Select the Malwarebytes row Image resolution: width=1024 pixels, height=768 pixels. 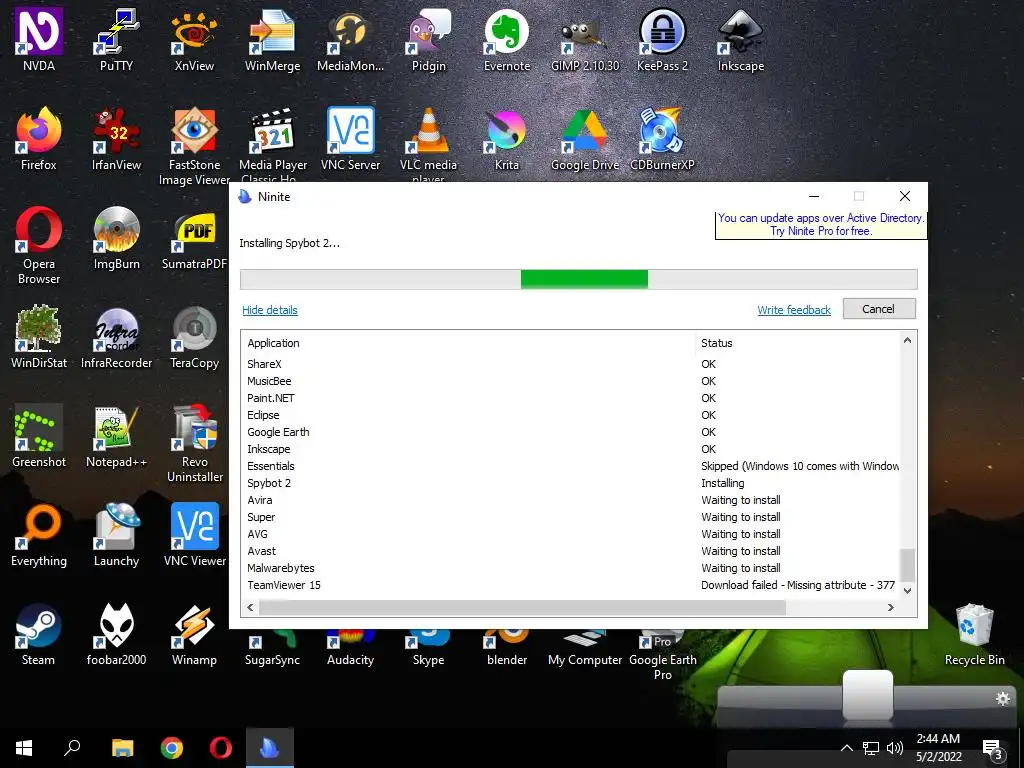pyautogui.click(x=571, y=568)
